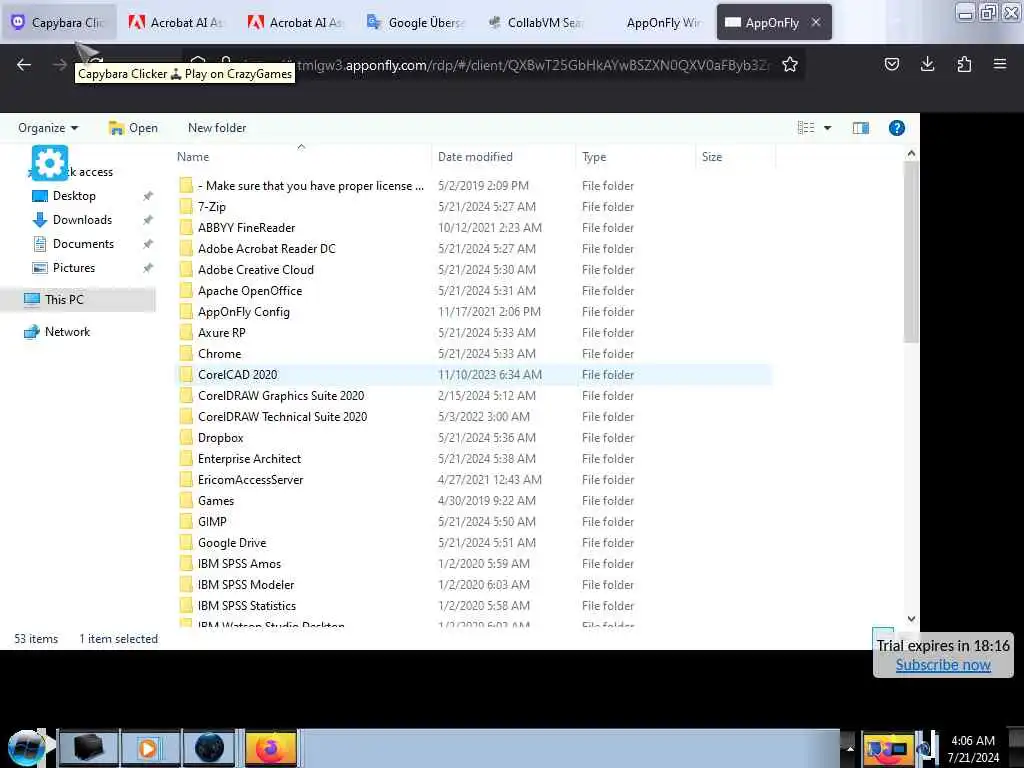Click the file list scrollbar up arrow

pos(911,153)
